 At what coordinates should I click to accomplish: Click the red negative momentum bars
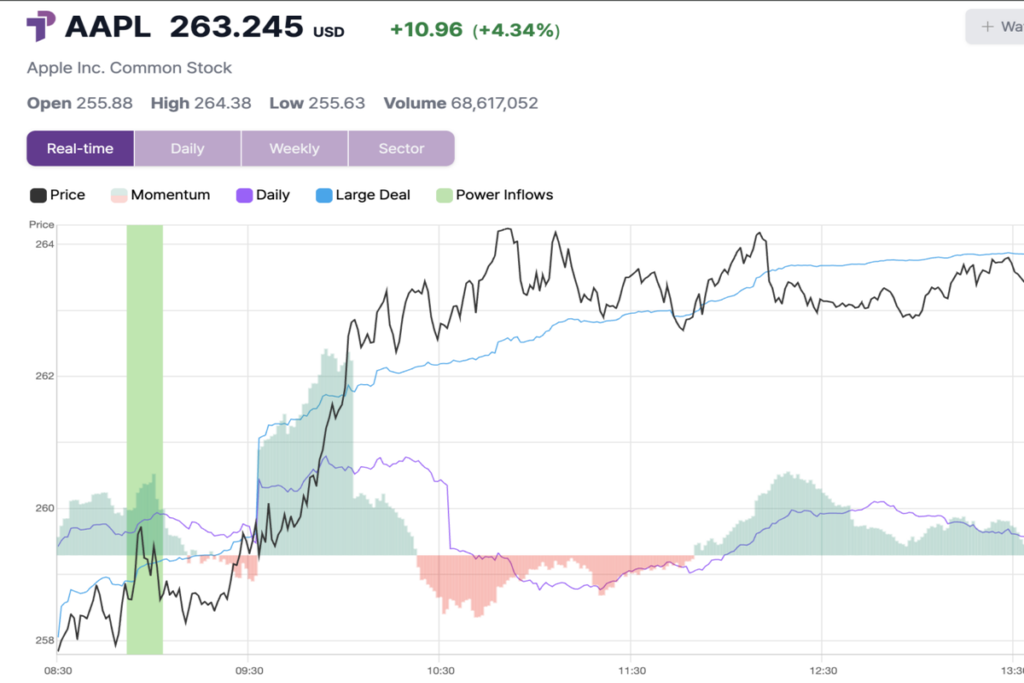click(x=470, y=585)
